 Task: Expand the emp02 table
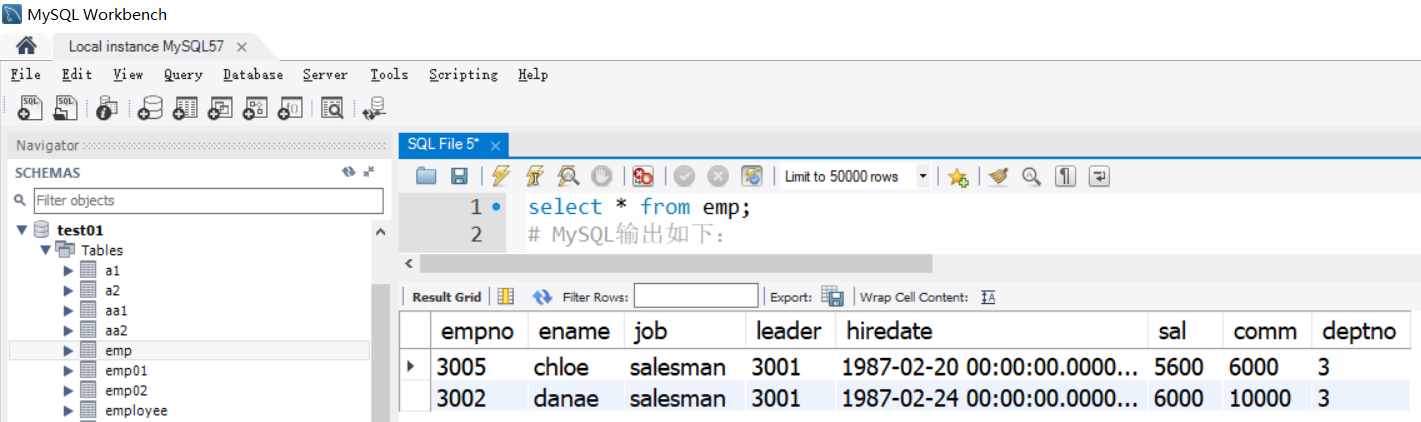coord(68,390)
